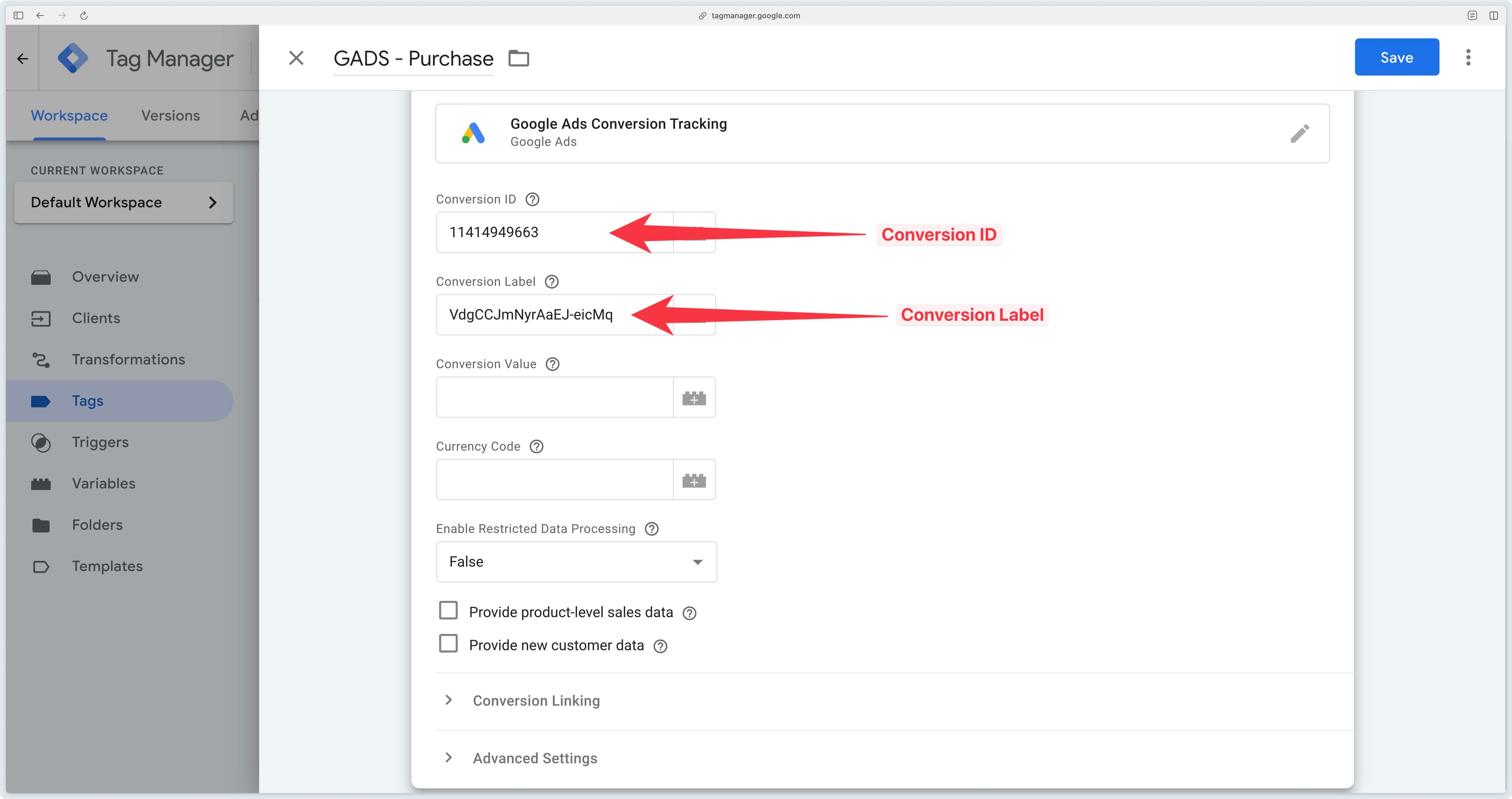
Task: Open help for Enable Restricted Data Processing
Action: coord(651,529)
